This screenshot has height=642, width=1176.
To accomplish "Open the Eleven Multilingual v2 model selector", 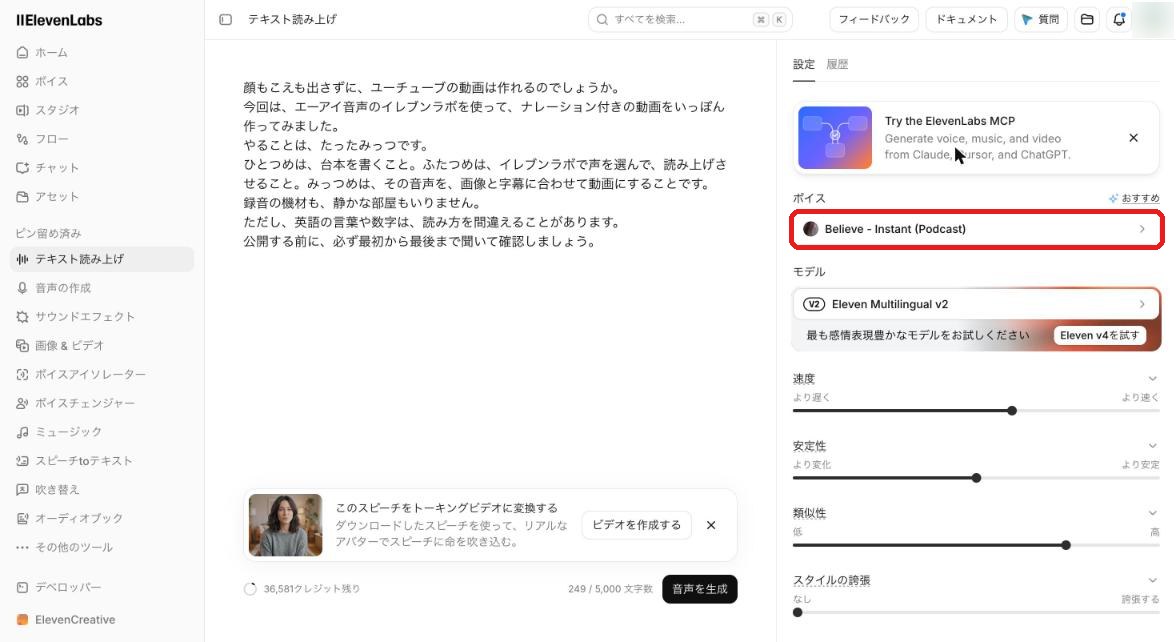I will click(x=976, y=304).
